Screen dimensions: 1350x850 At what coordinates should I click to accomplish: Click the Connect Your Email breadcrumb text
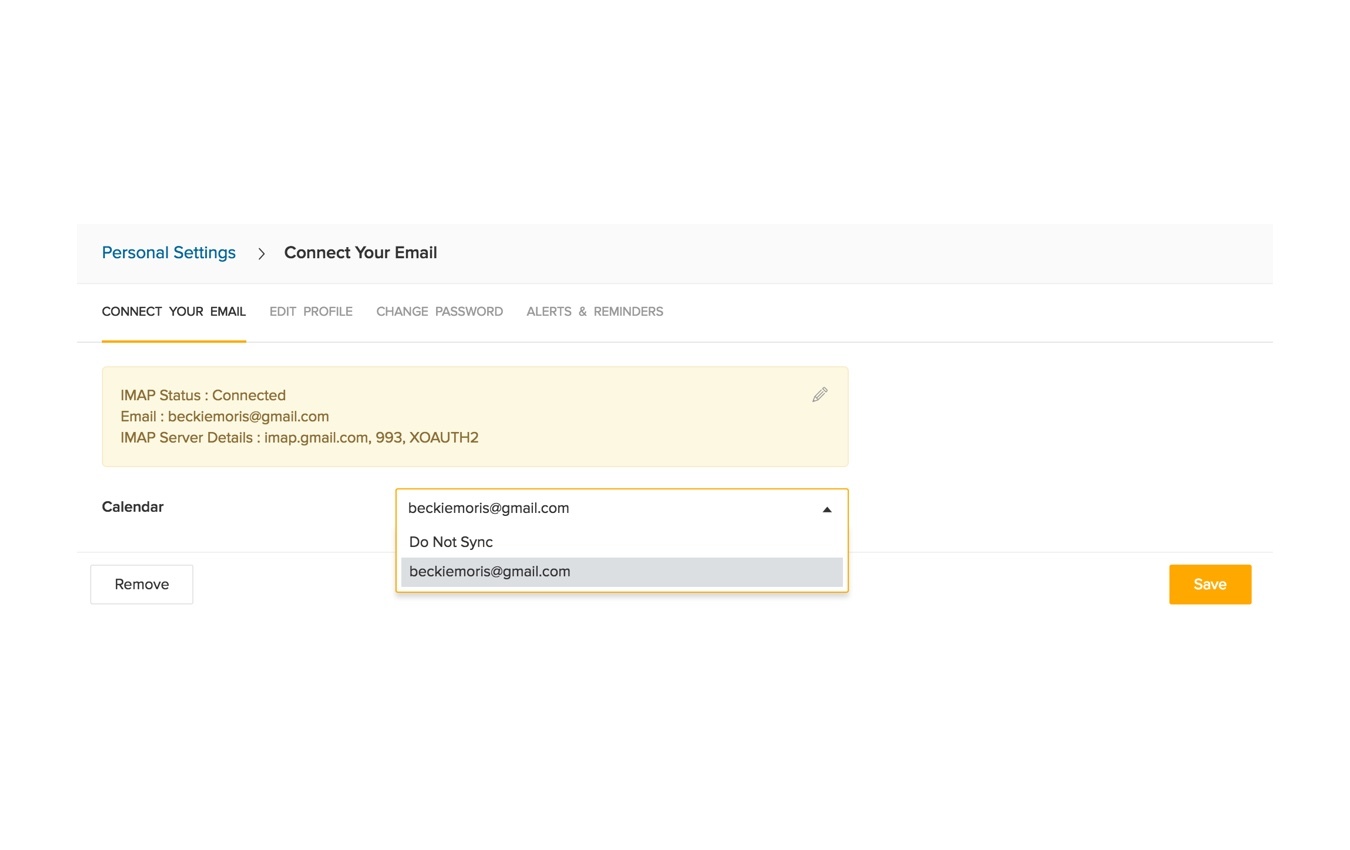point(360,252)
